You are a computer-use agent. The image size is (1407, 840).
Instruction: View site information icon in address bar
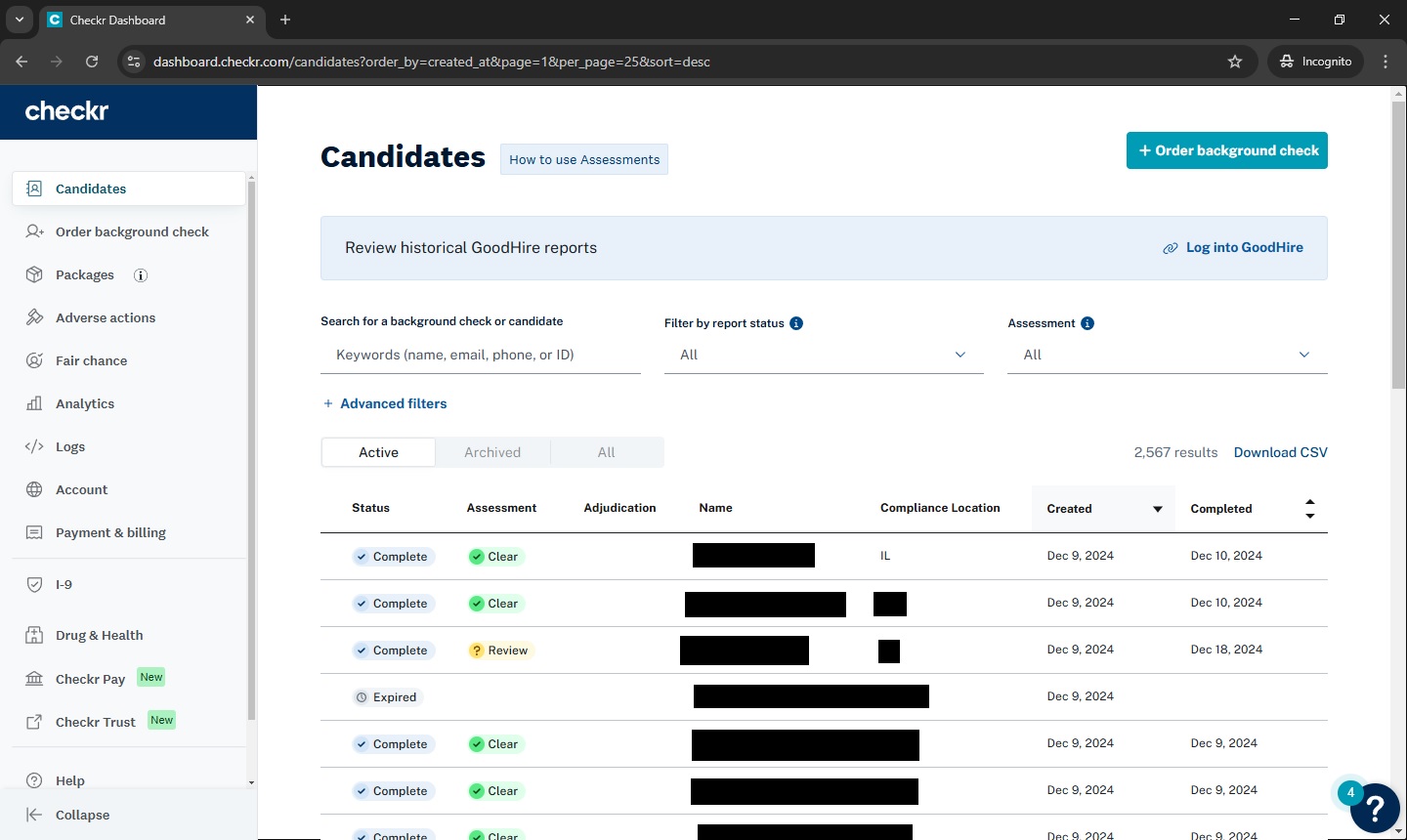click(134, 62)
